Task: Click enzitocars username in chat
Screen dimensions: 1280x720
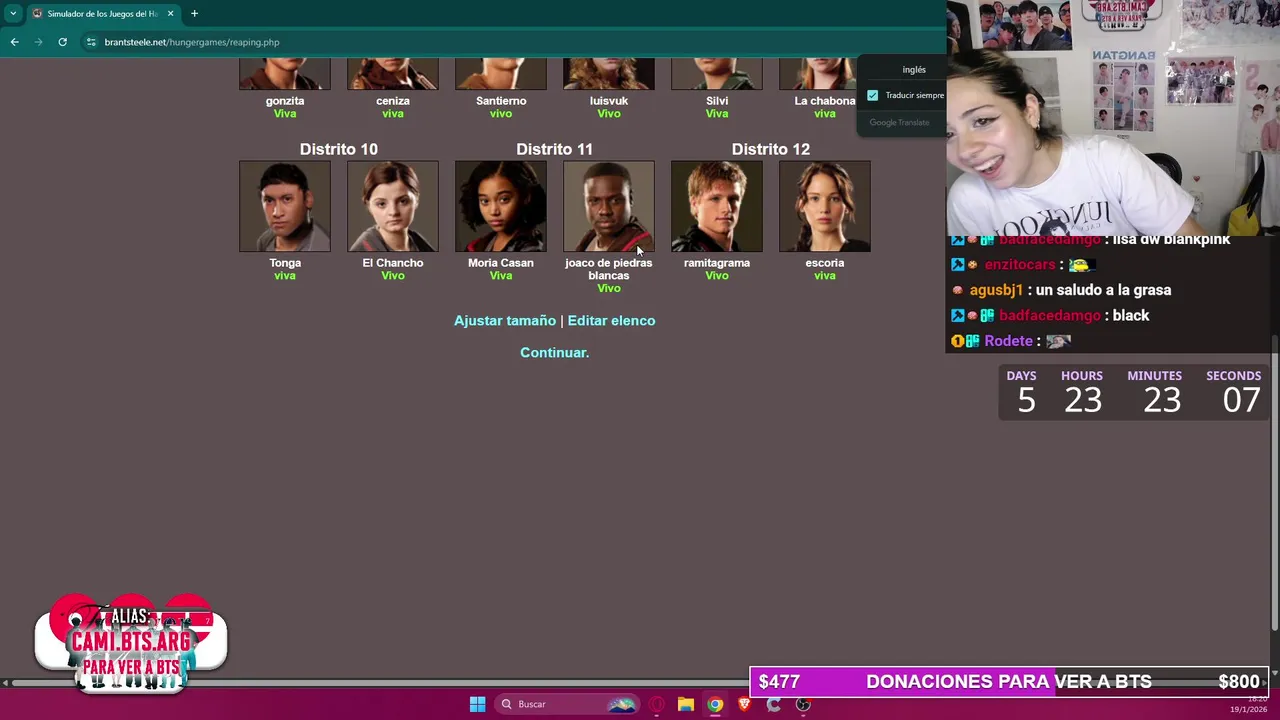Action: tap(1020, 264)
